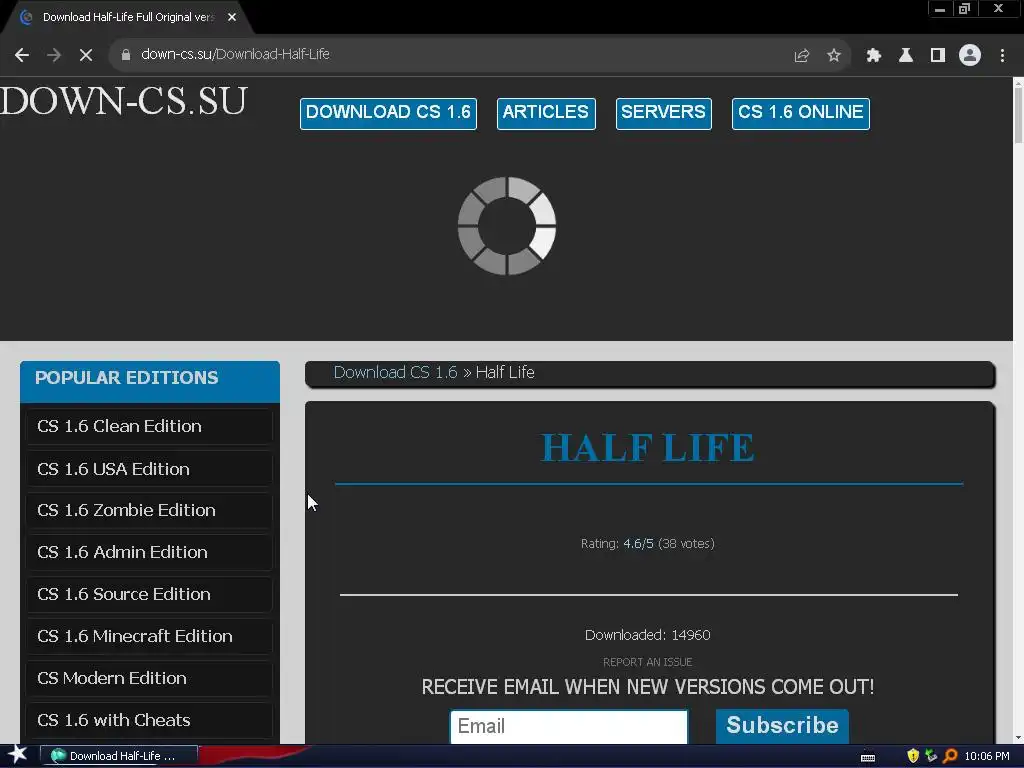Select the Download Half-Life browser tab
This screenshot has width=1024, height=768.
[127, 18]
